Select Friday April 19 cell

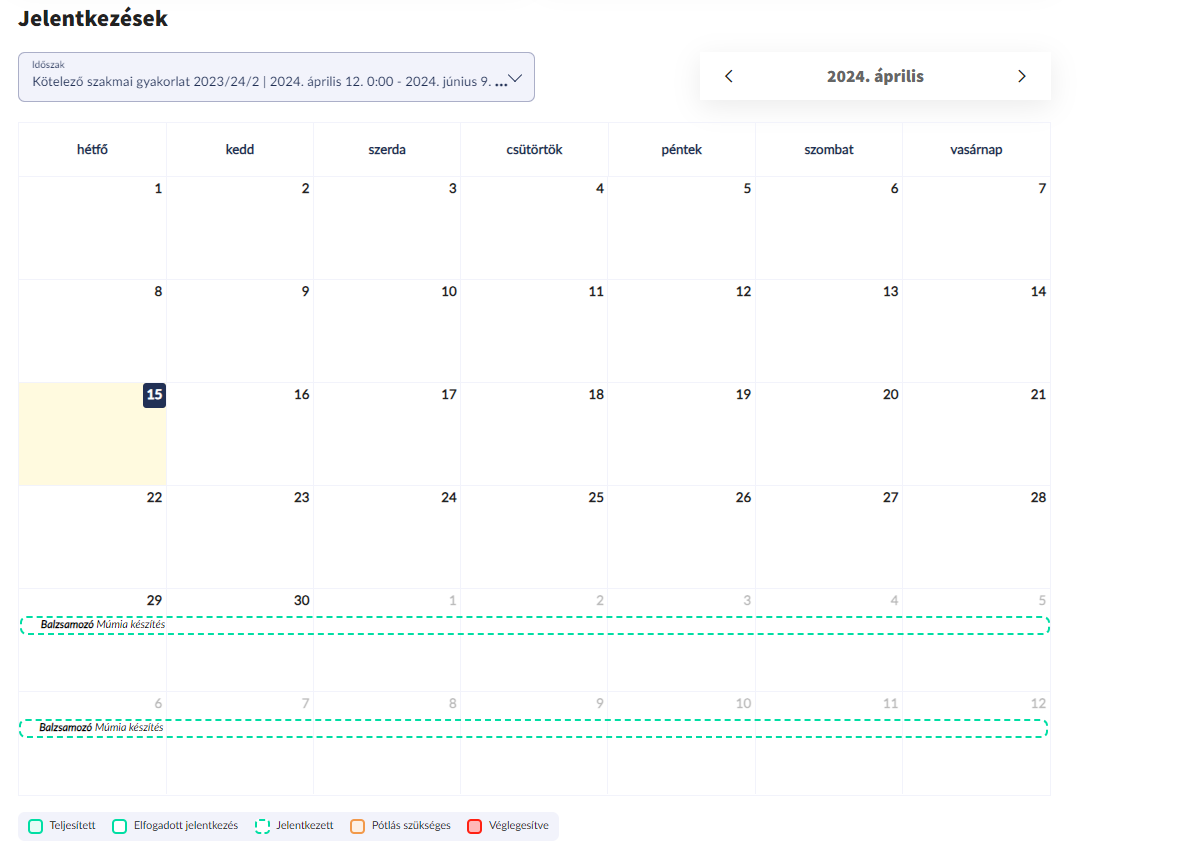coord(682,434)
